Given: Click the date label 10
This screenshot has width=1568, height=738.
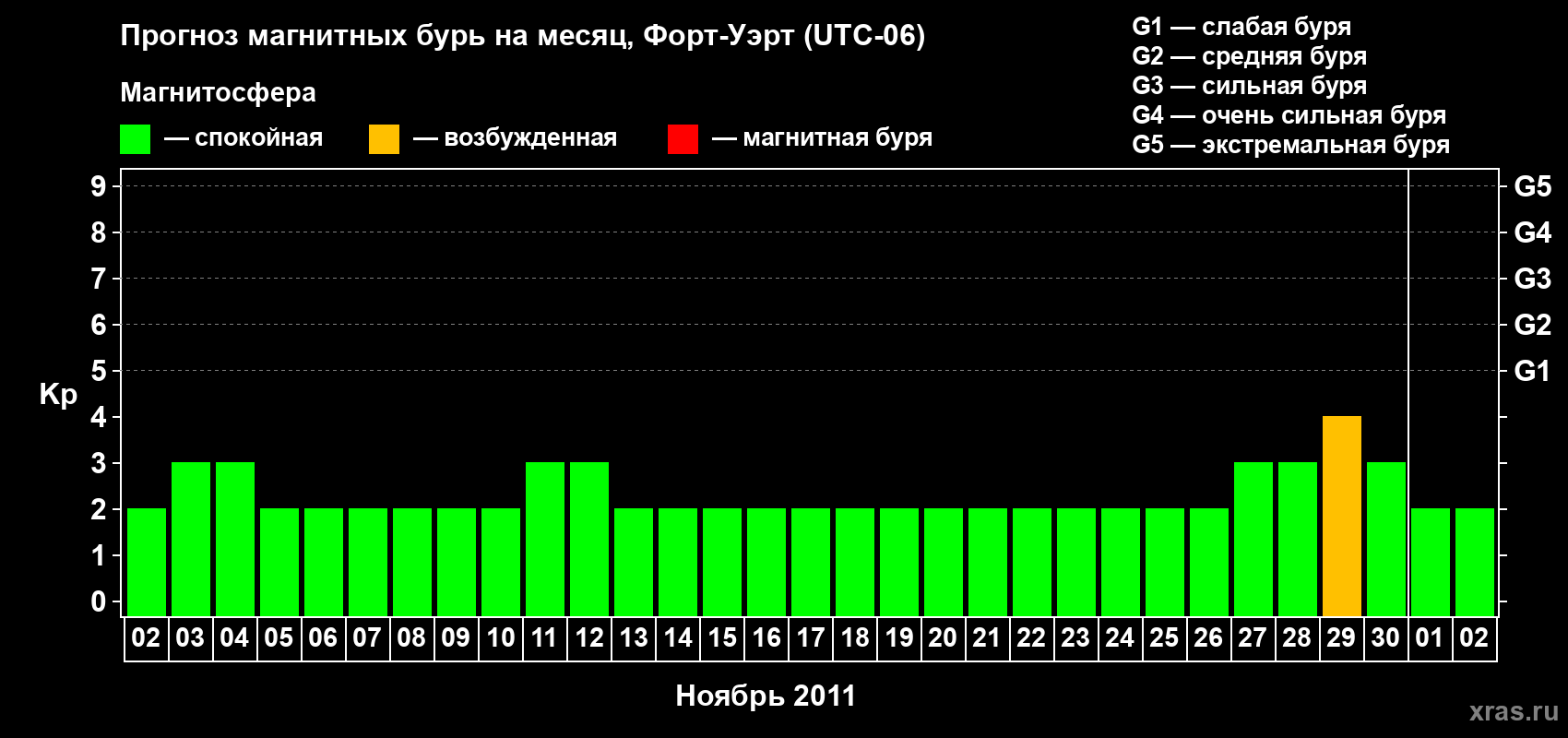Looking at the screenshot, I should pos(500,637).
